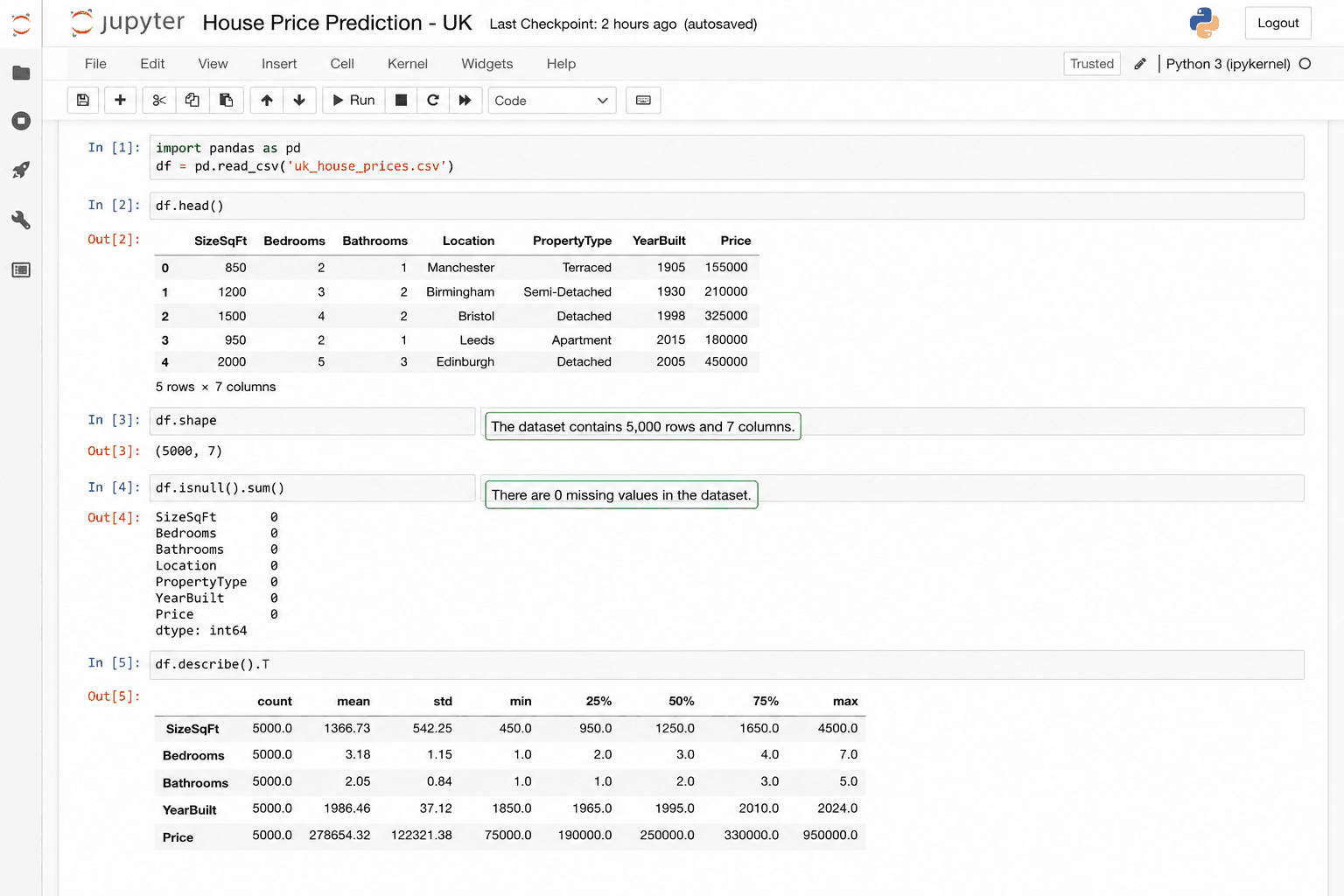Rename notebook title House Price Prediction - UK
The width and height of the screenshot is (1344, 896).
point(337,23)
